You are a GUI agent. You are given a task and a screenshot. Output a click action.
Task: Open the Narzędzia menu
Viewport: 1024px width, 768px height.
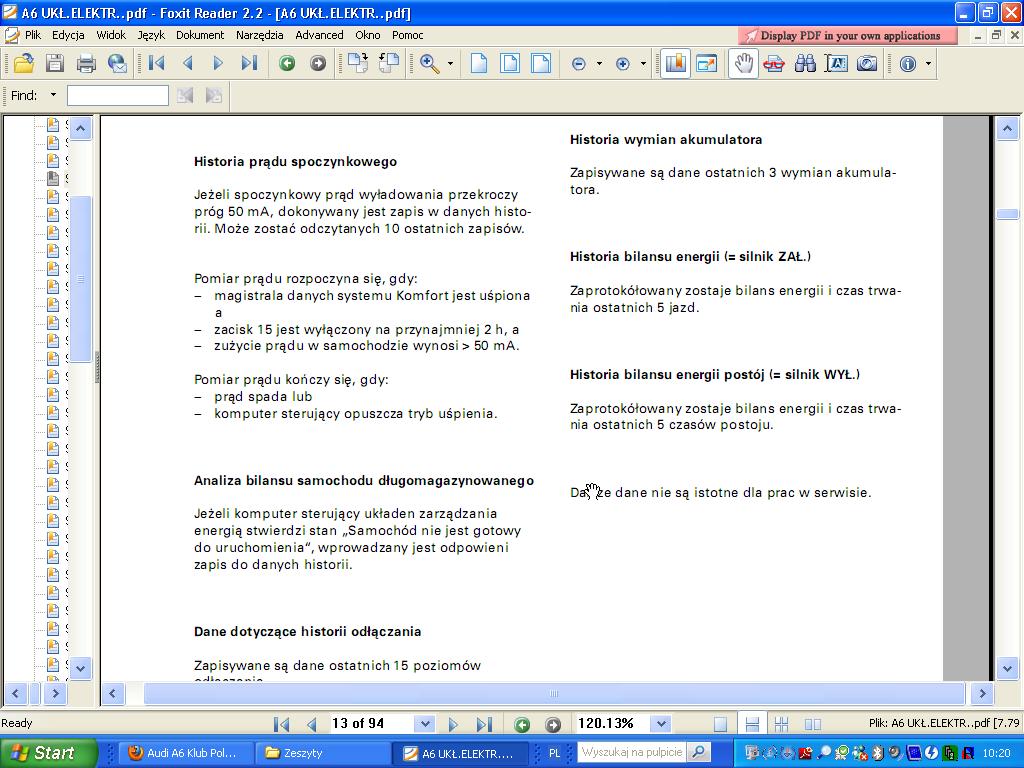click(x=259, y=35)
